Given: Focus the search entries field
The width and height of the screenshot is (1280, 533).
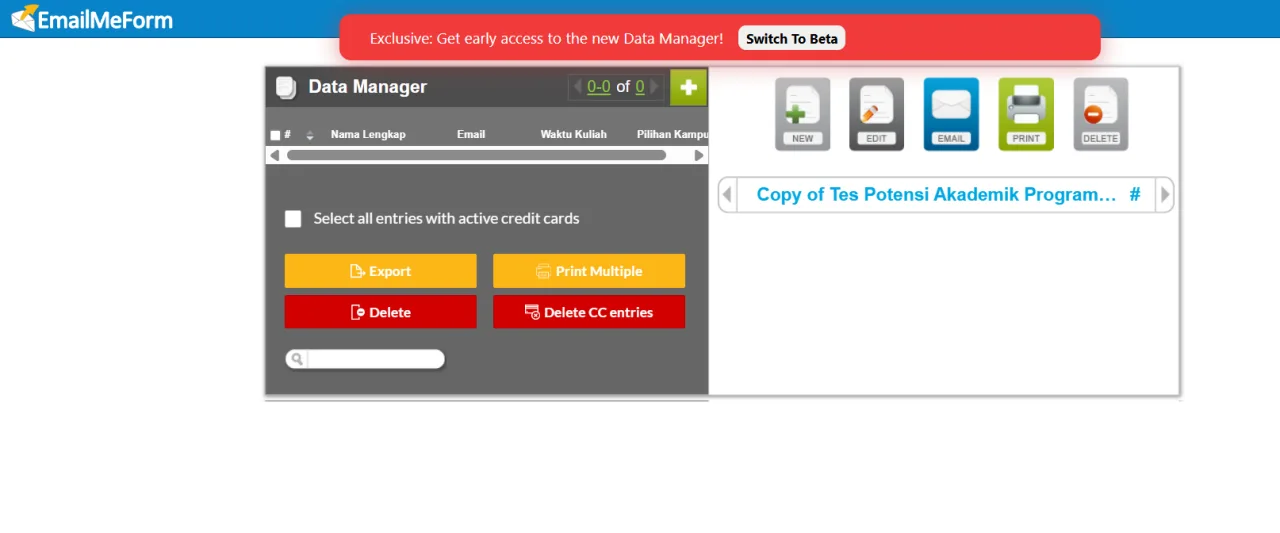Looking at the screenshot, I should [375, 359].
